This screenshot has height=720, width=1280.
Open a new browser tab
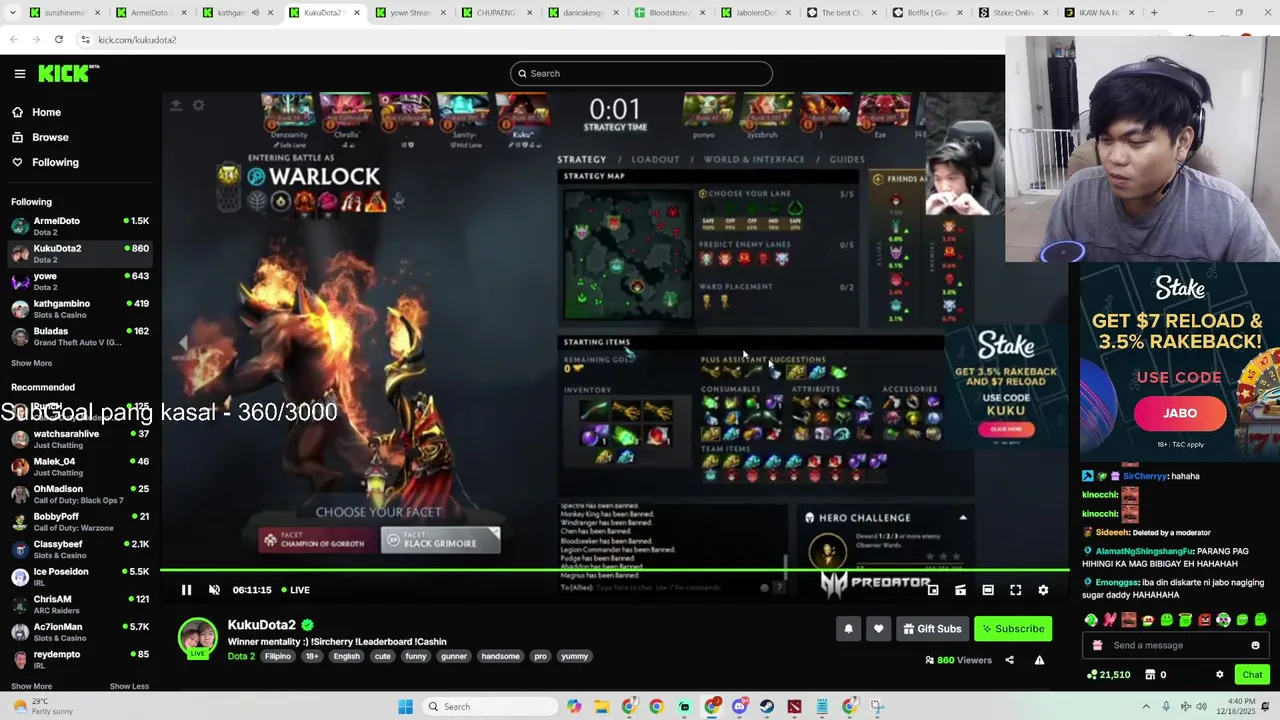point(1154,13)
